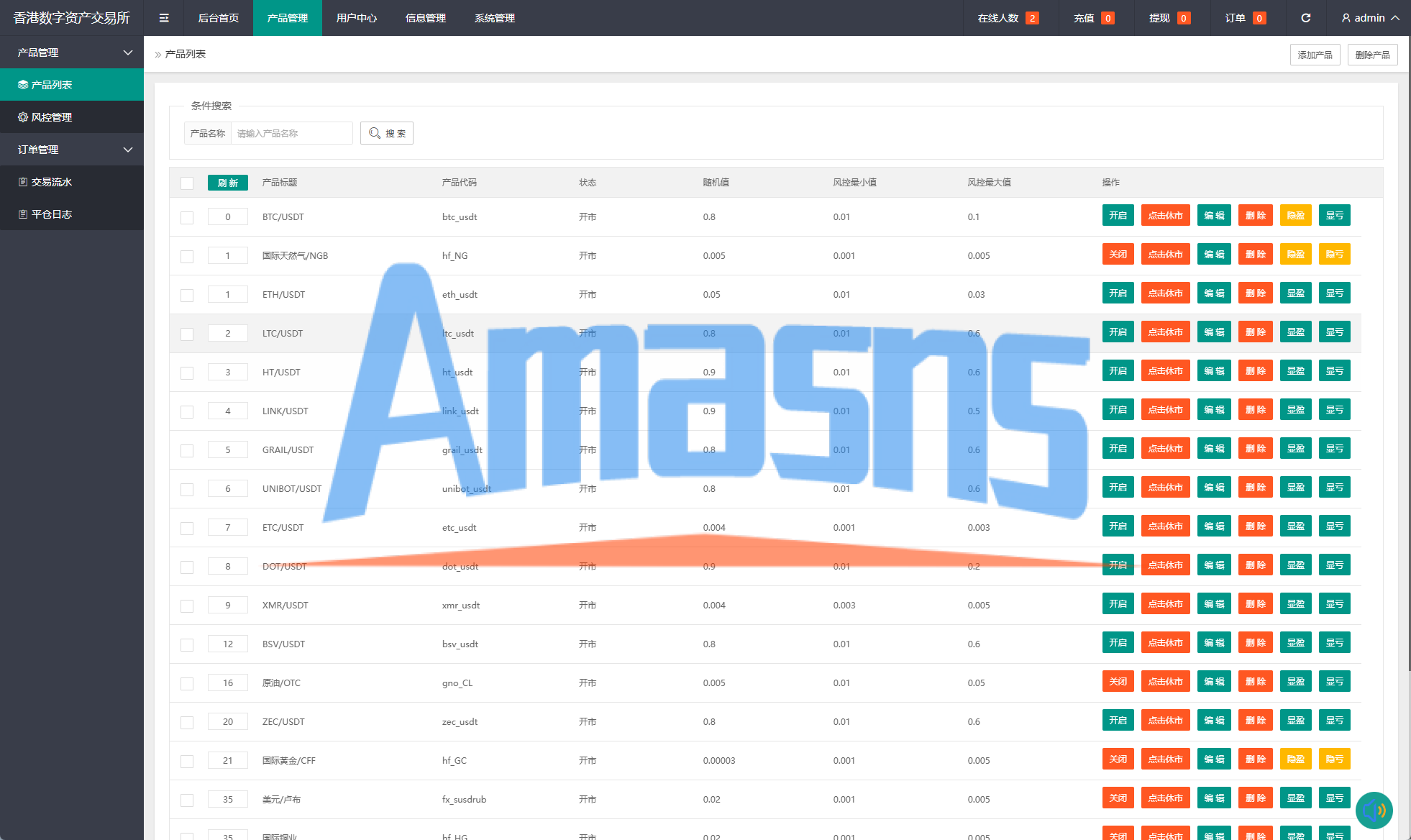The width and height of the screenshot is (1411, 840).
Task: Click the 添加产品 button
Action: (1315, 55)
